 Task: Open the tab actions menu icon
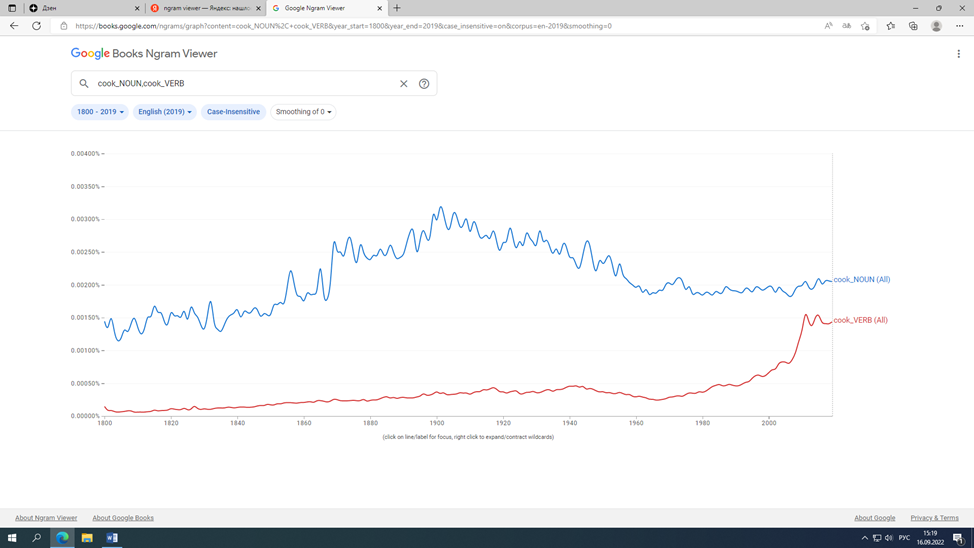click(12, 8)
